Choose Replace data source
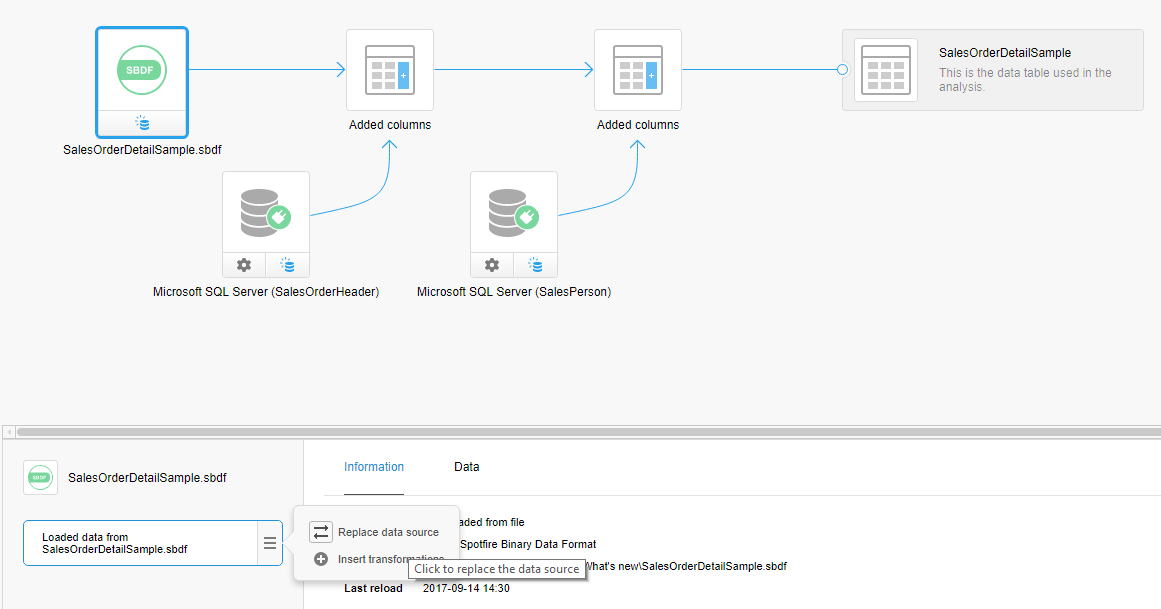The height and width of the screenshot is (609, 1161). point(375,532)
